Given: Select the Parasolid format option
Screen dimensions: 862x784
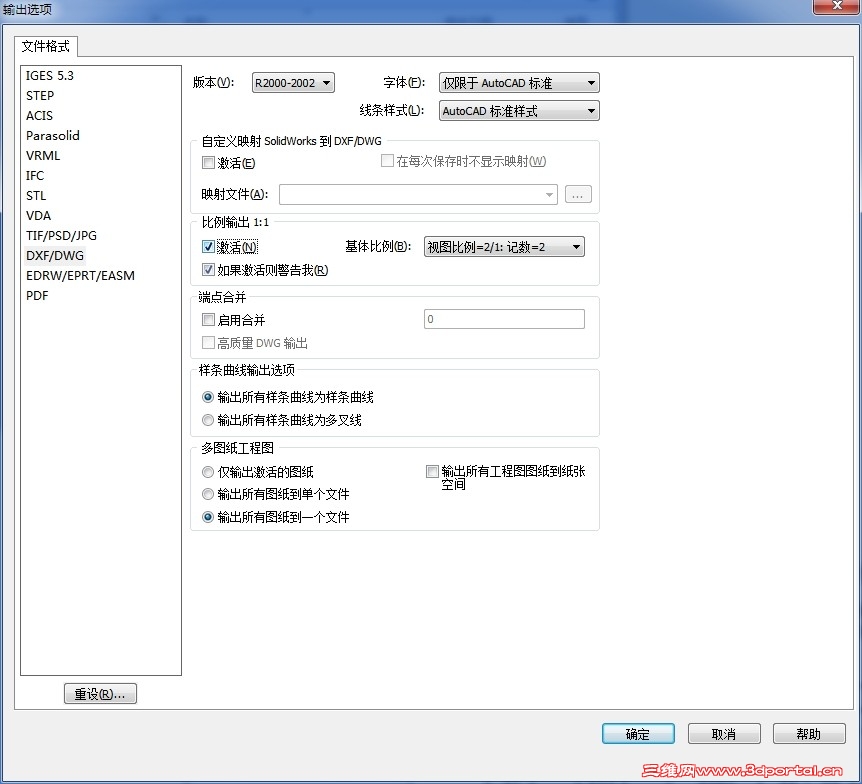Looking at the screenshot, I should point(52,135).
